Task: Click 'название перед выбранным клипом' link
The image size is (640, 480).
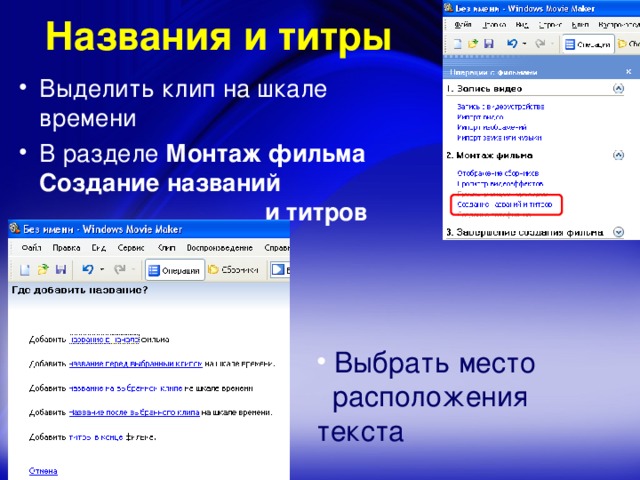Action: [136, 363]
